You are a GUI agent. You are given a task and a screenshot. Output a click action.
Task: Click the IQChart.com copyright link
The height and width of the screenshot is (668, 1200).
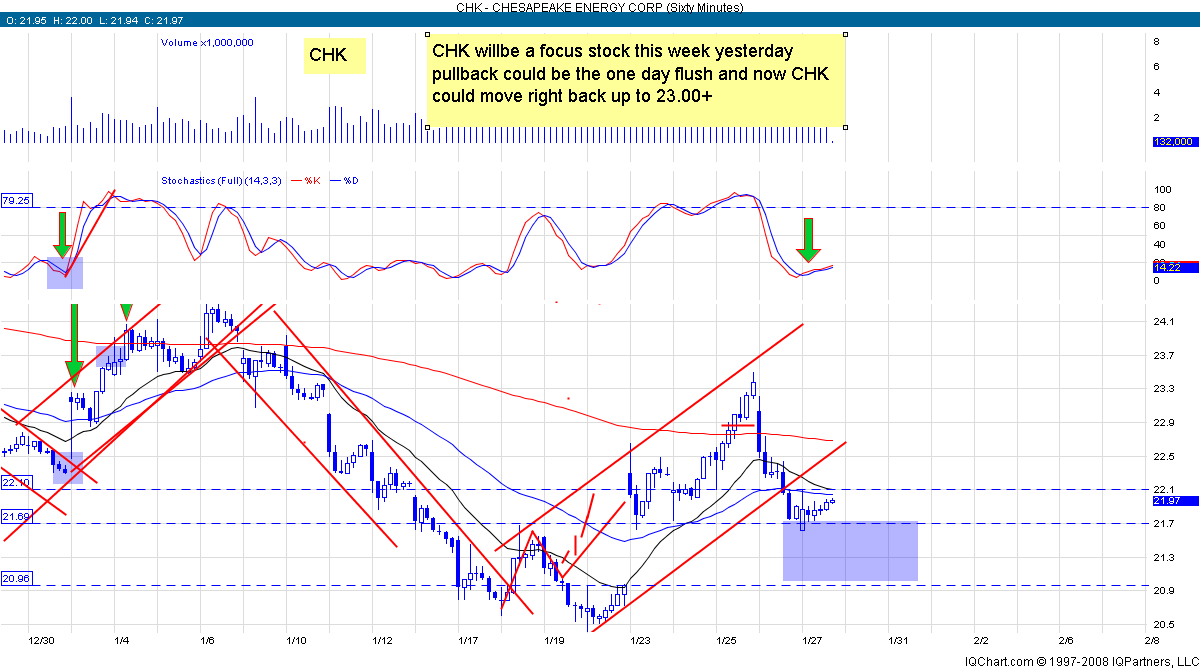[1080, 661]
